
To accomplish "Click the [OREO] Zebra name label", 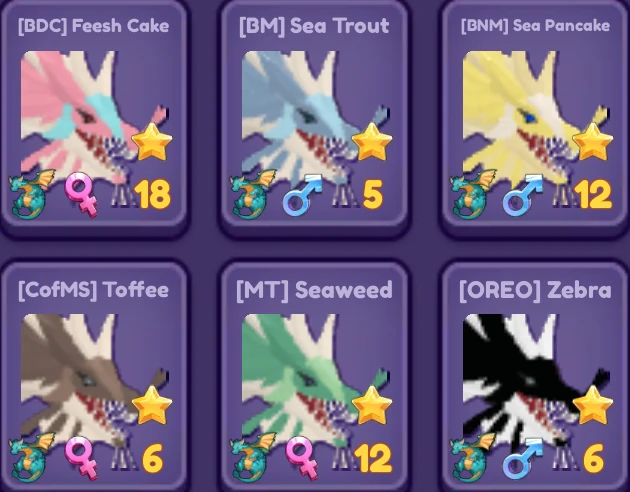I will coord(535,290).
